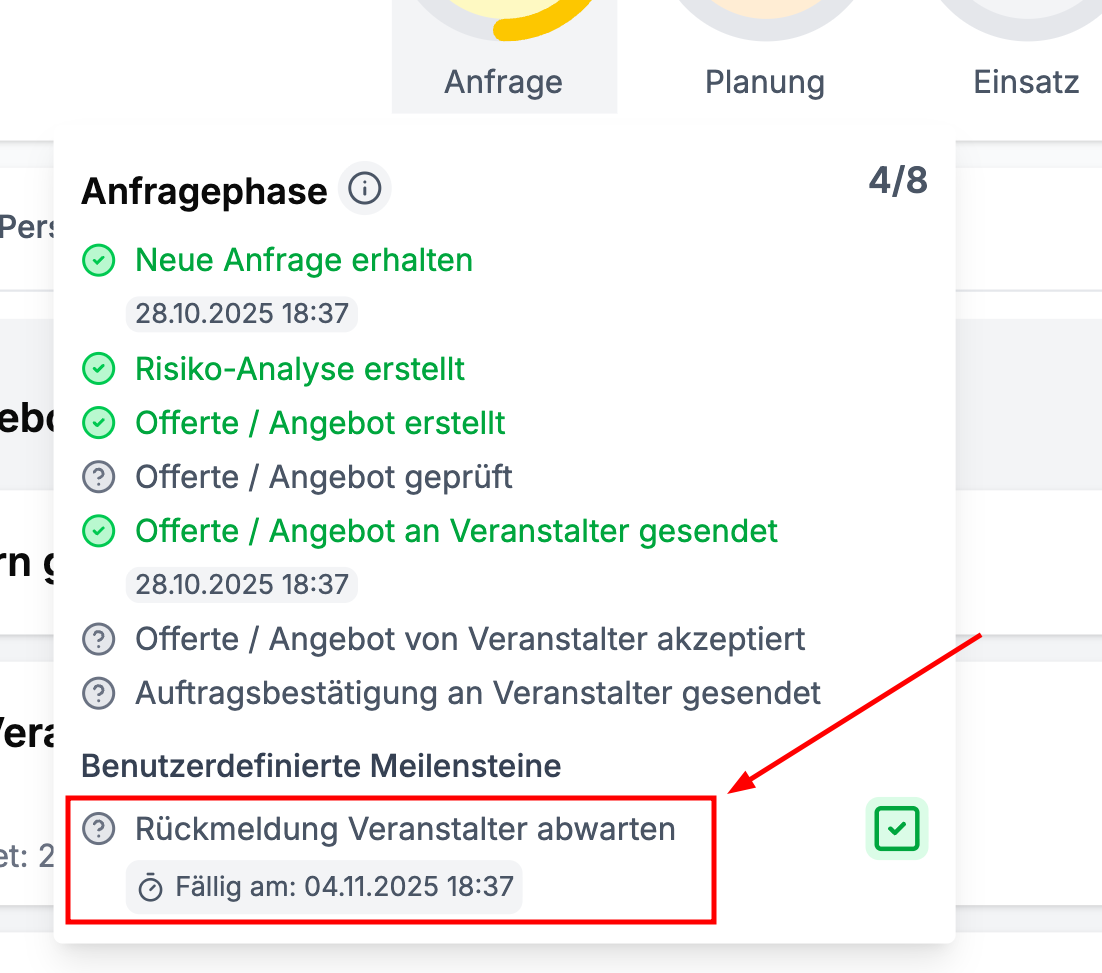
Task: Click the question icon beside Auftragsbestätigung an Veranstalter gesendet
Action: coord(98,692)
